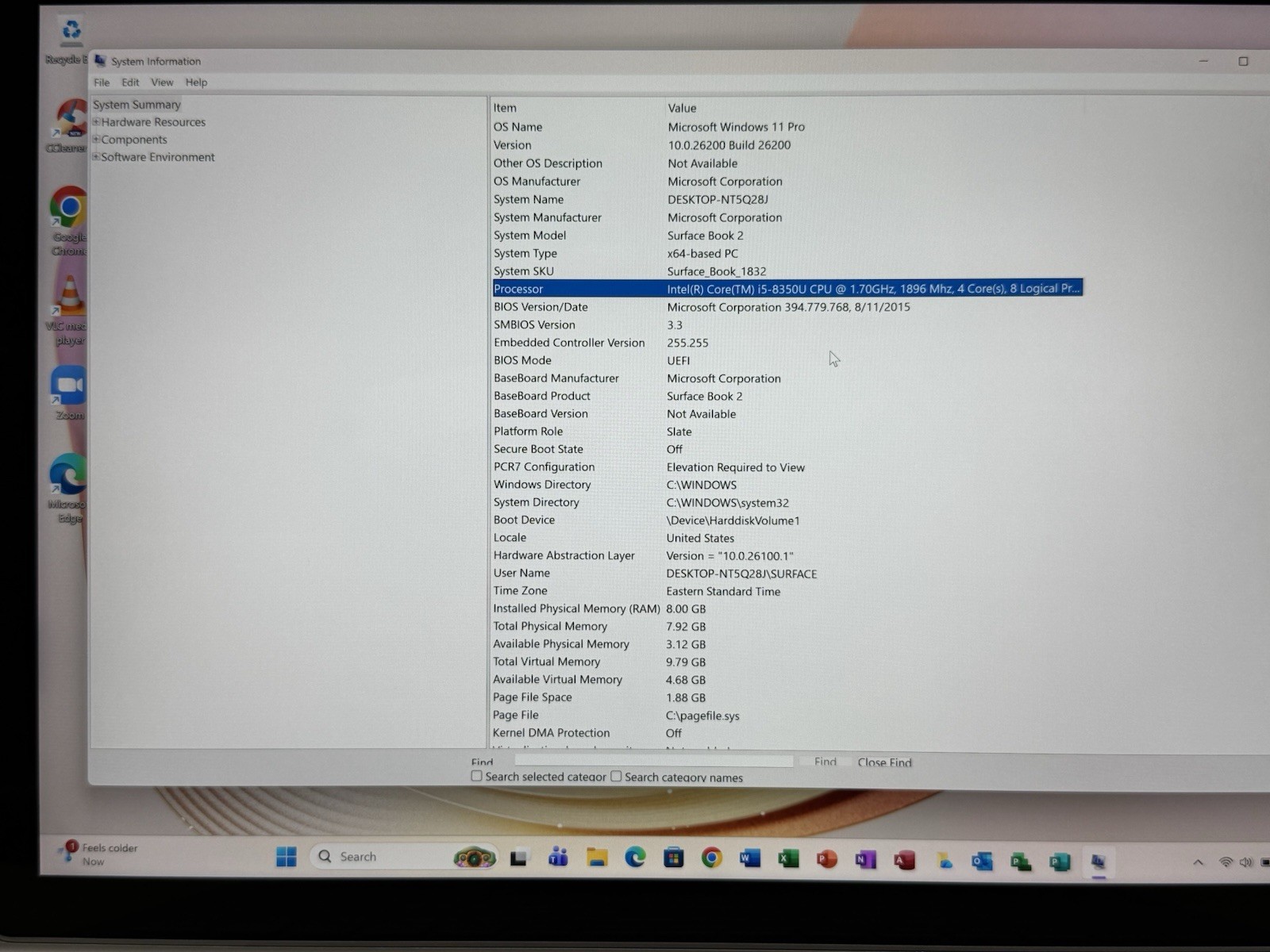The width and height of the screenshot is (1270, 952).
Task: Select the Page File Space row
Action: 787,697
